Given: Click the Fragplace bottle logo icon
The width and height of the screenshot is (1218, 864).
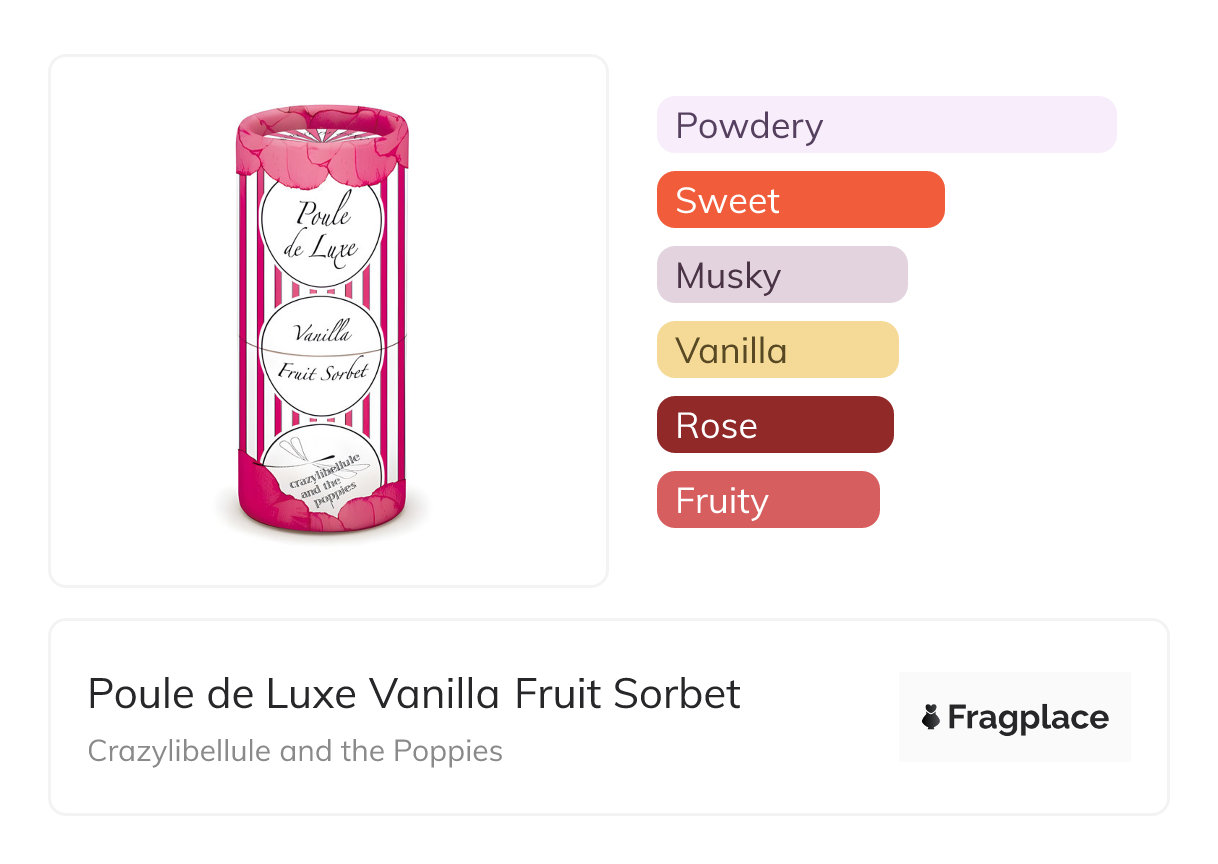Looking at the screenshot, I should pos(931,717).
